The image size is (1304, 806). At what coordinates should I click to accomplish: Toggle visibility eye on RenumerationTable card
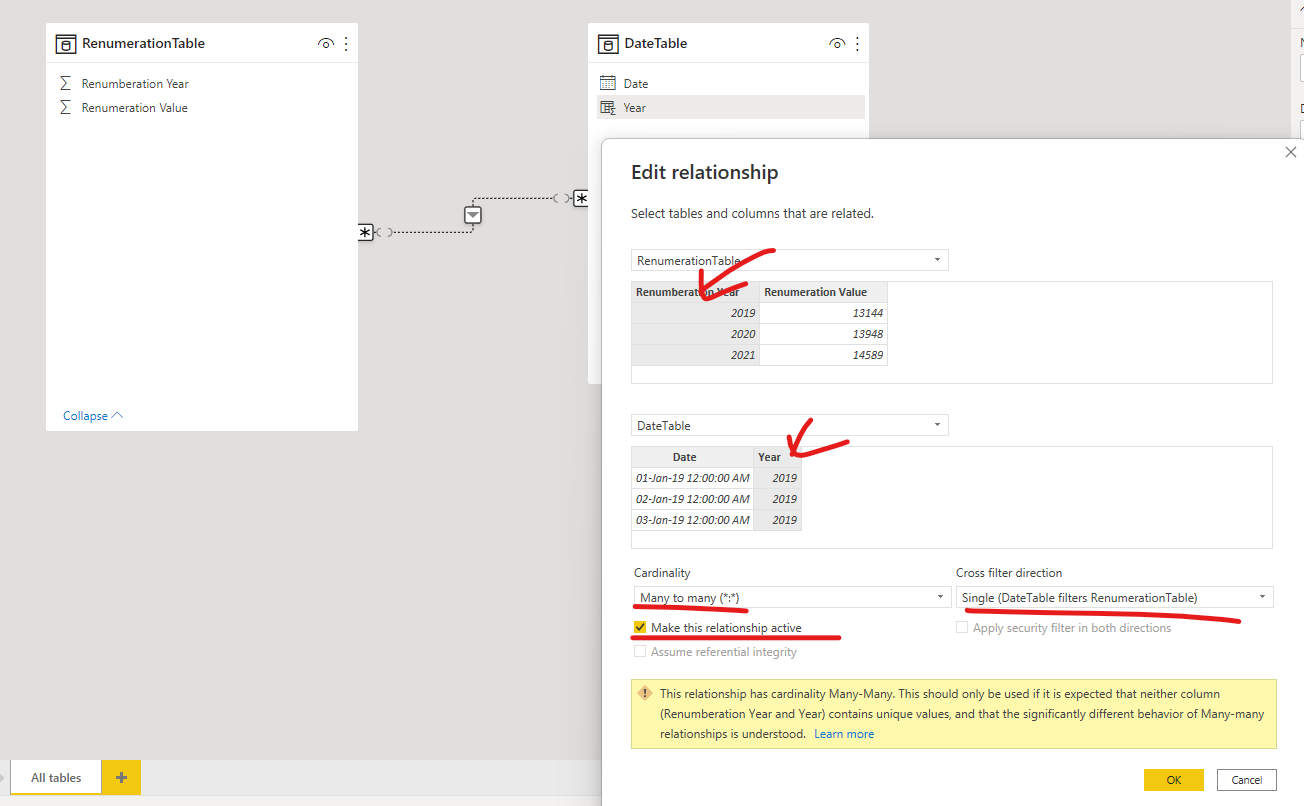(x=325, y=44)
